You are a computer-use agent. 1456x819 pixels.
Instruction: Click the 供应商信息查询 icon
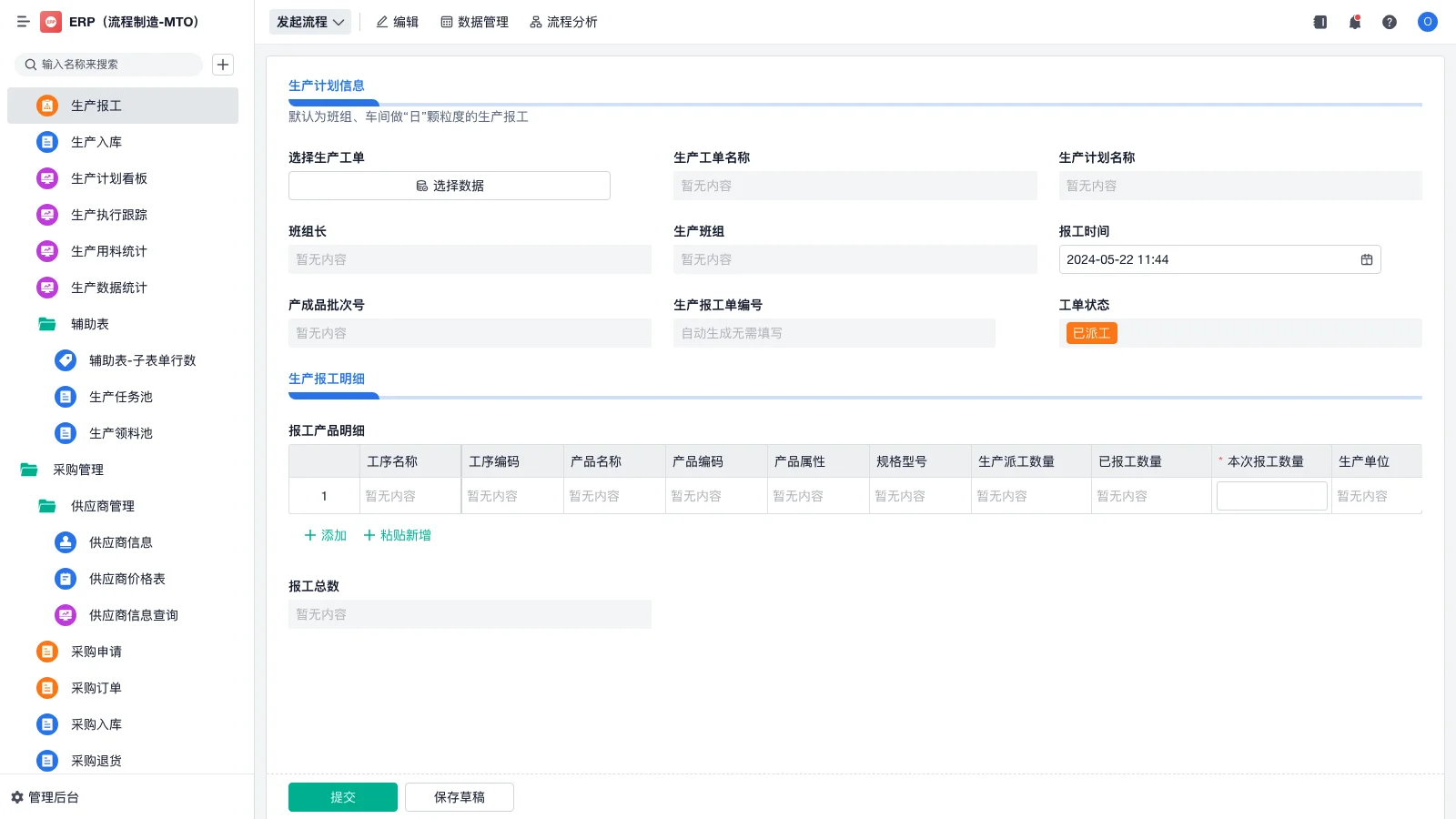coord(66,615)
